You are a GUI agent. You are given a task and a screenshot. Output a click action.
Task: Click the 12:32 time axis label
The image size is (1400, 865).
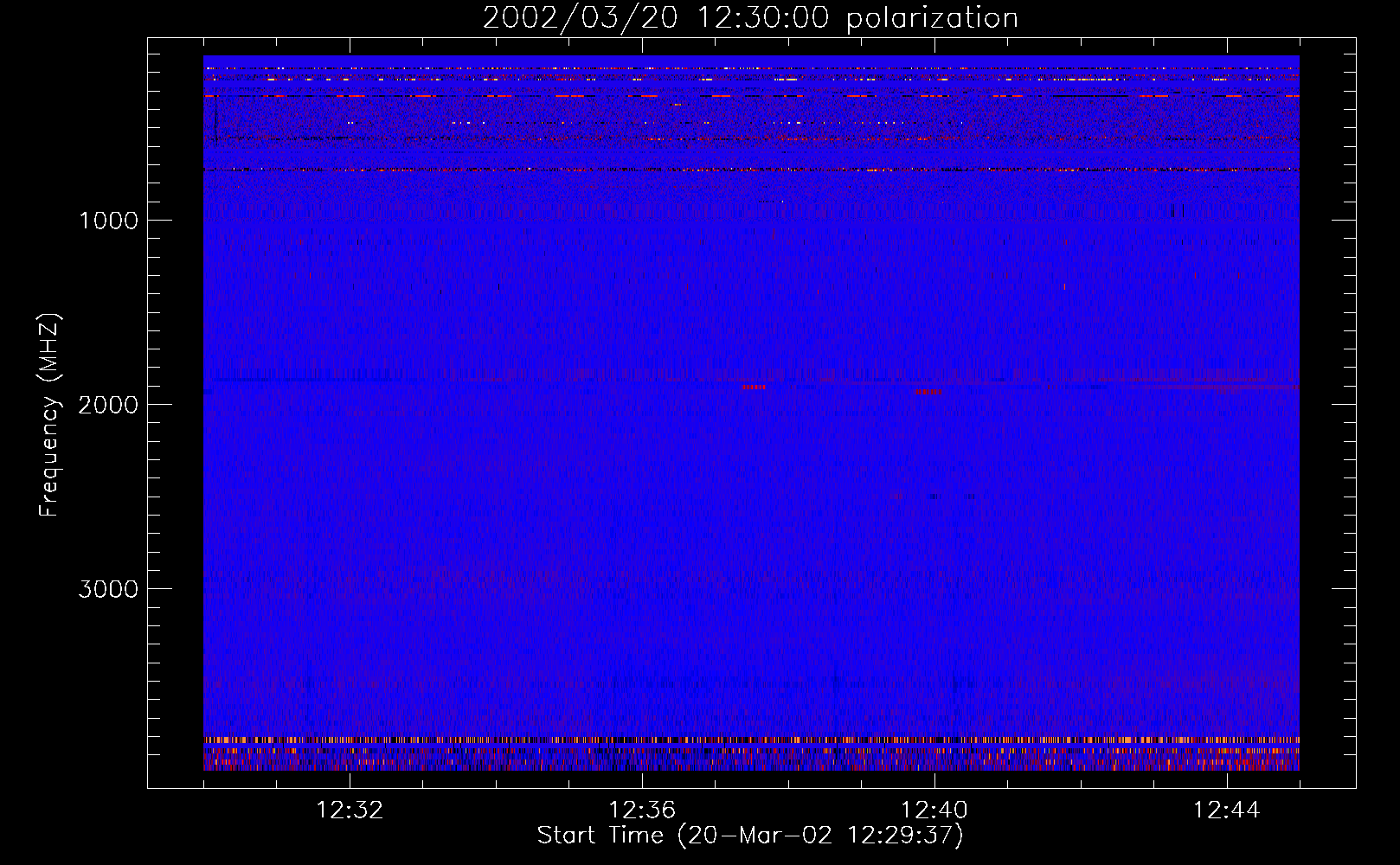coord(350,811)
